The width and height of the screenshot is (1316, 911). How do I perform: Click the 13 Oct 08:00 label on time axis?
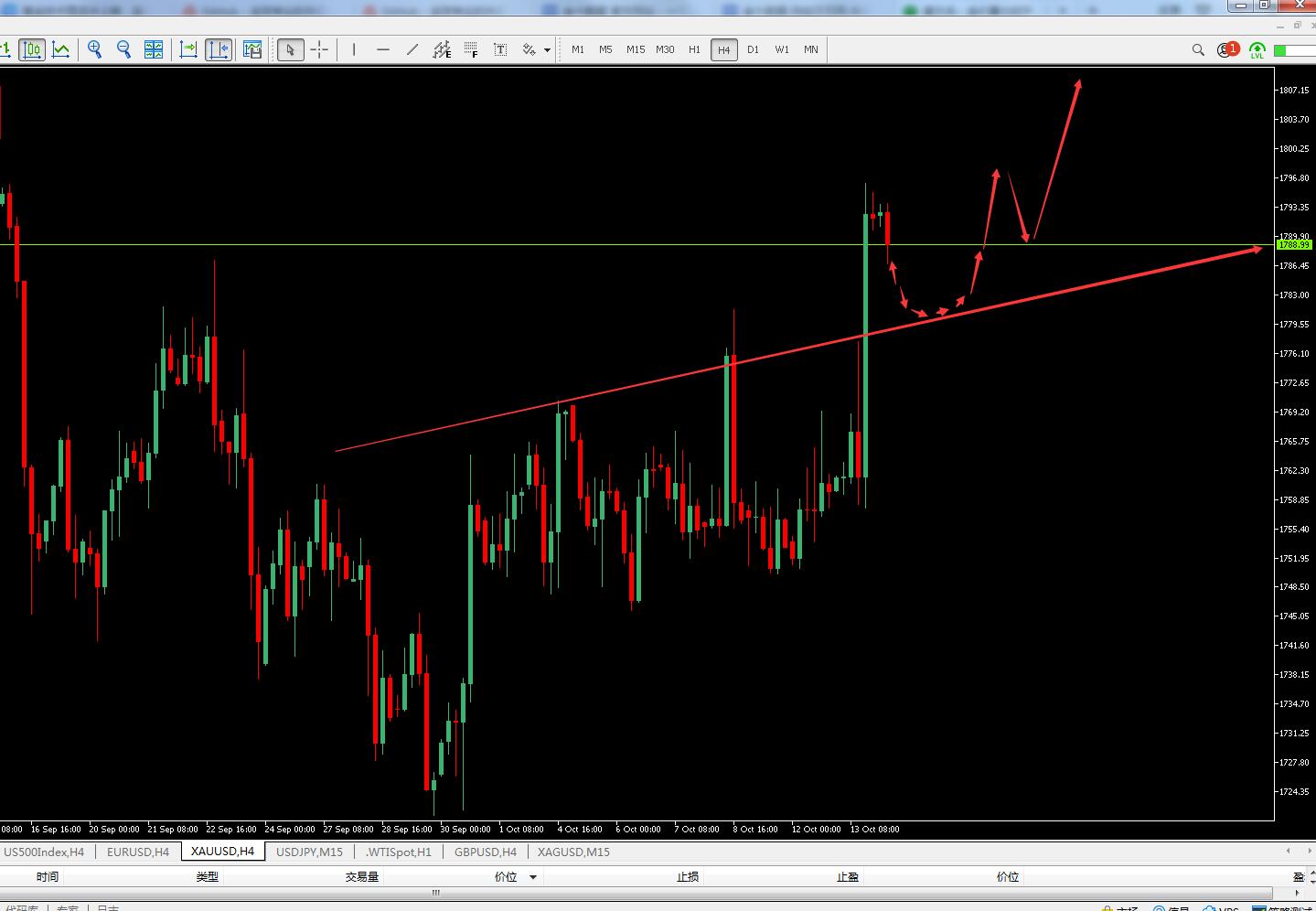(x=875, y=830)
